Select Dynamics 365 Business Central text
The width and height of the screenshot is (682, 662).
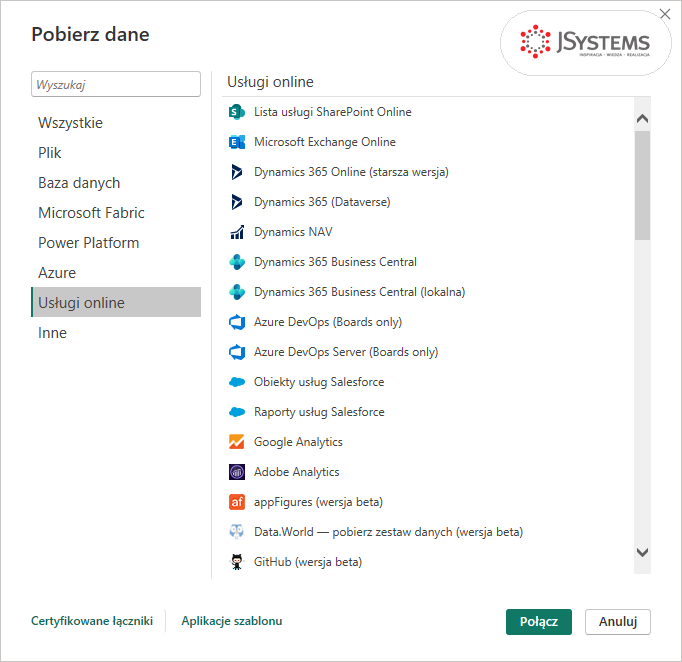[x=335, y=262]
